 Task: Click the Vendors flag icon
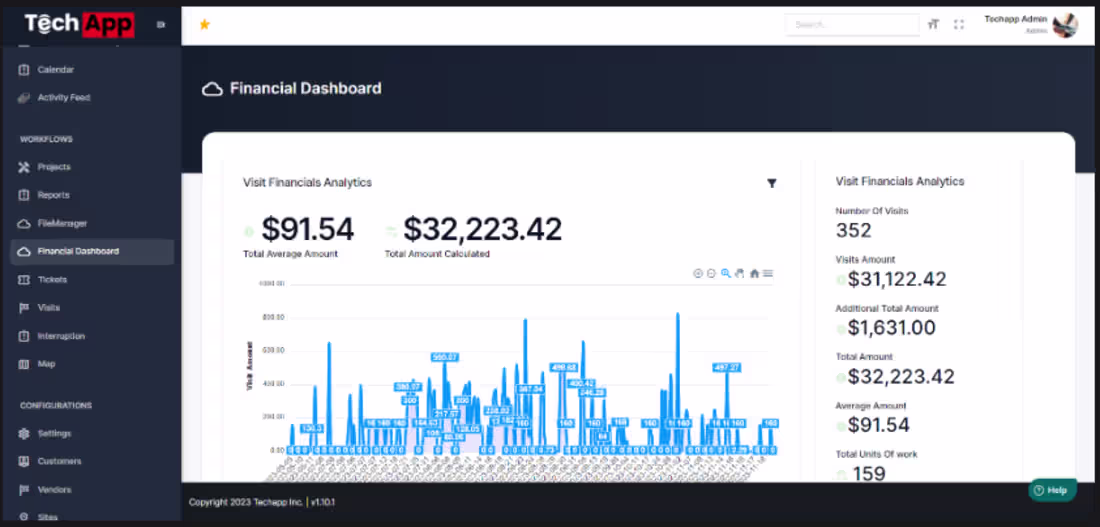point(24,489)
